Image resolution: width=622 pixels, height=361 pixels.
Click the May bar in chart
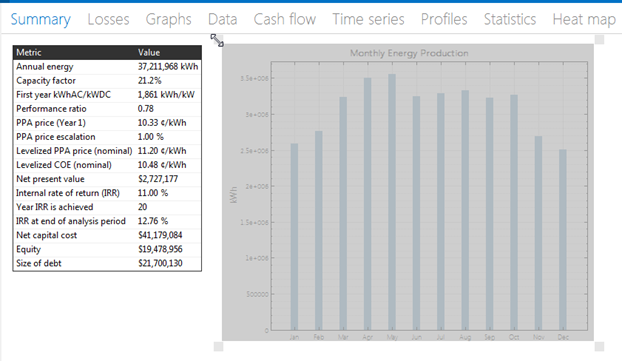[392, 202]
